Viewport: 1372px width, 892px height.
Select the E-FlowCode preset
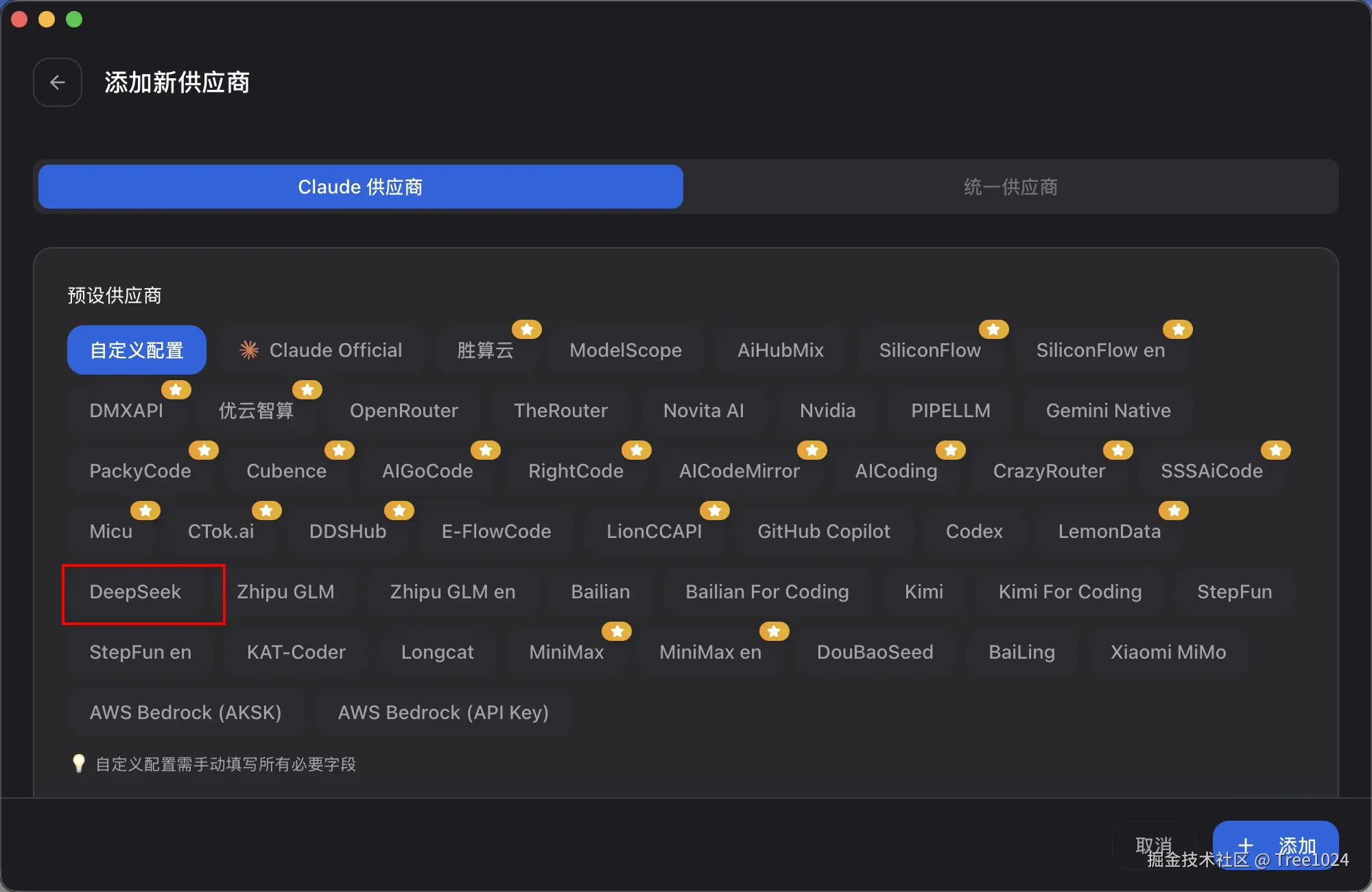496,531
